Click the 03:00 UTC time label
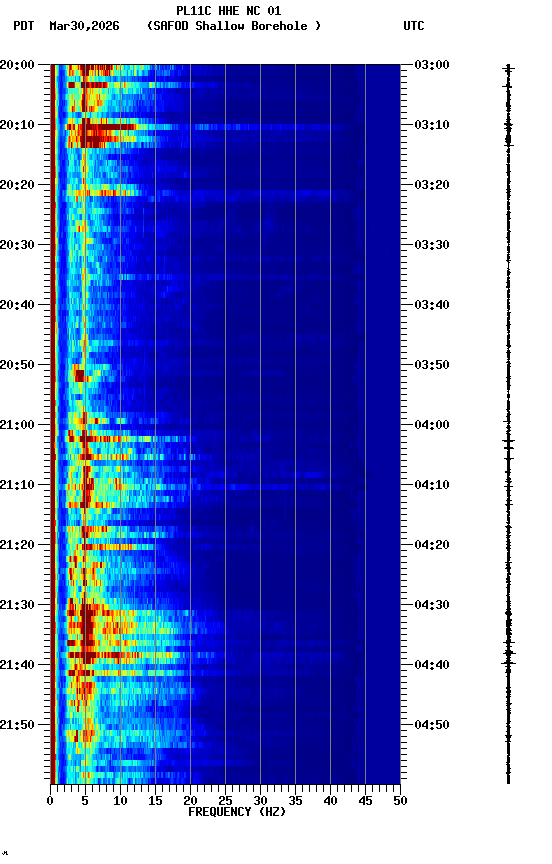 click(432, 65)
